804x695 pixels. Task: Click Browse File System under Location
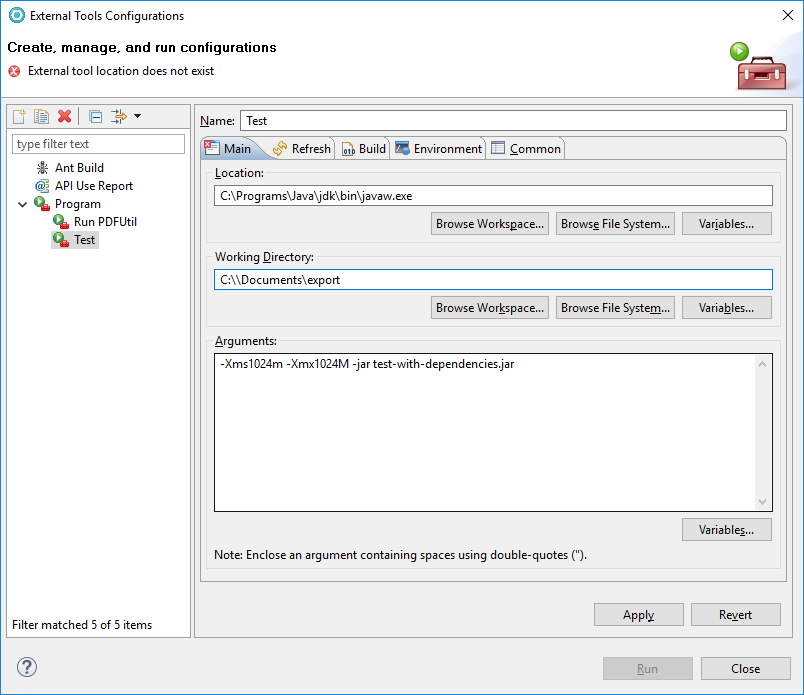pos(616,224)
